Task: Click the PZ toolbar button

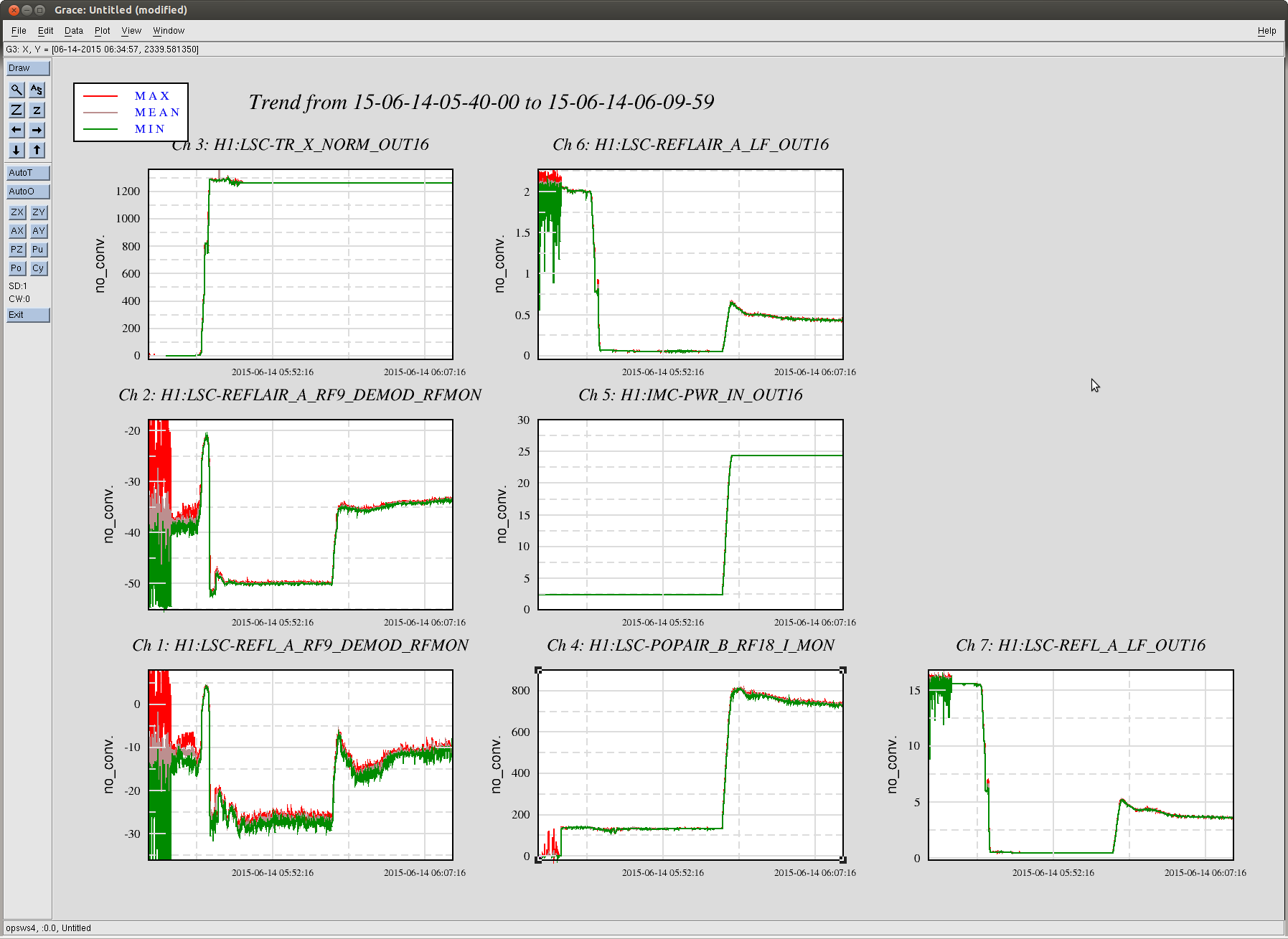Action: pyautogui.click(x=17, y=250)
